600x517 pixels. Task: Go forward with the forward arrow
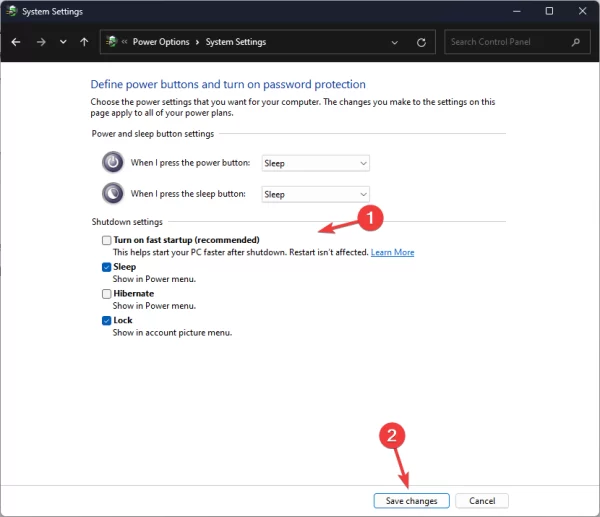[x=41, y=42]
